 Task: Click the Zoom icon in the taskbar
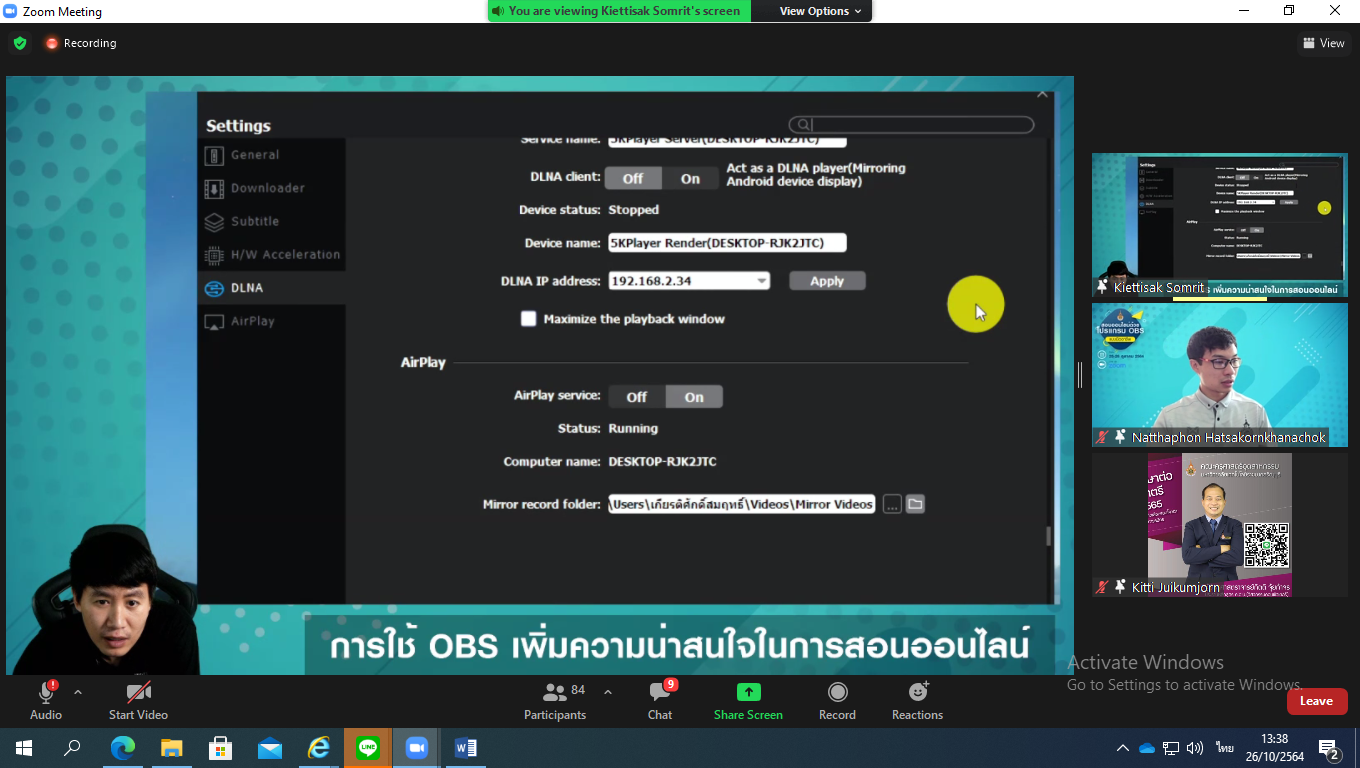coord(417,748)
